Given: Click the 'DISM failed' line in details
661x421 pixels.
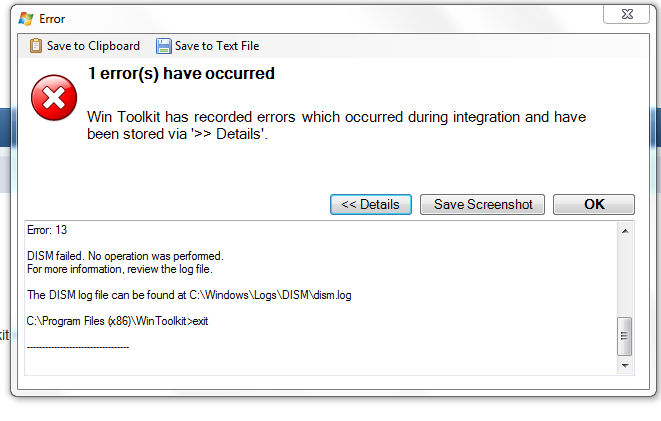Looking at the screenshot, I should tap(125, 256).
